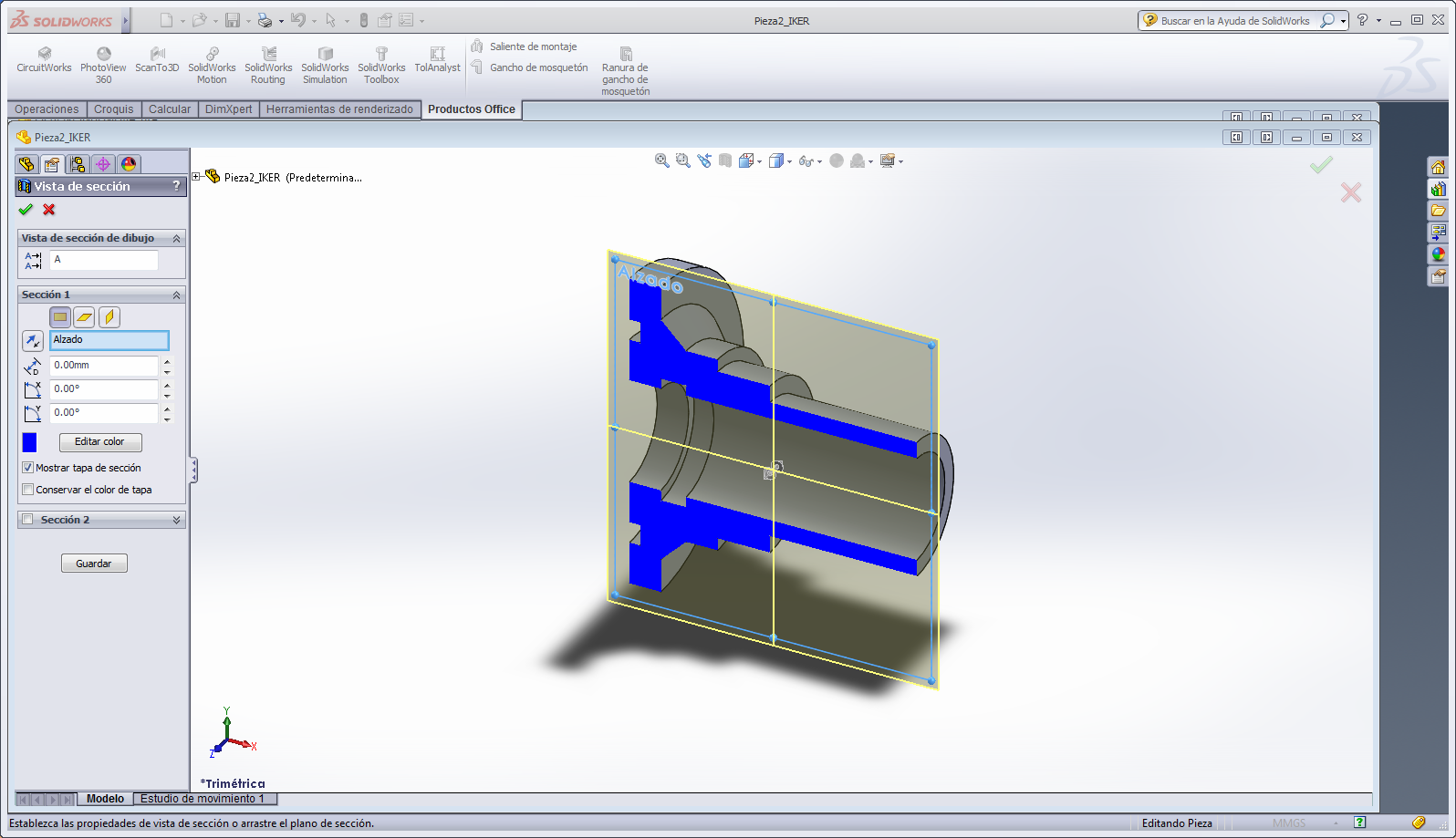Click the TolAnalyst toolbar icon
The width and height of the screenshot is (1456, 838).
point(437,55)
